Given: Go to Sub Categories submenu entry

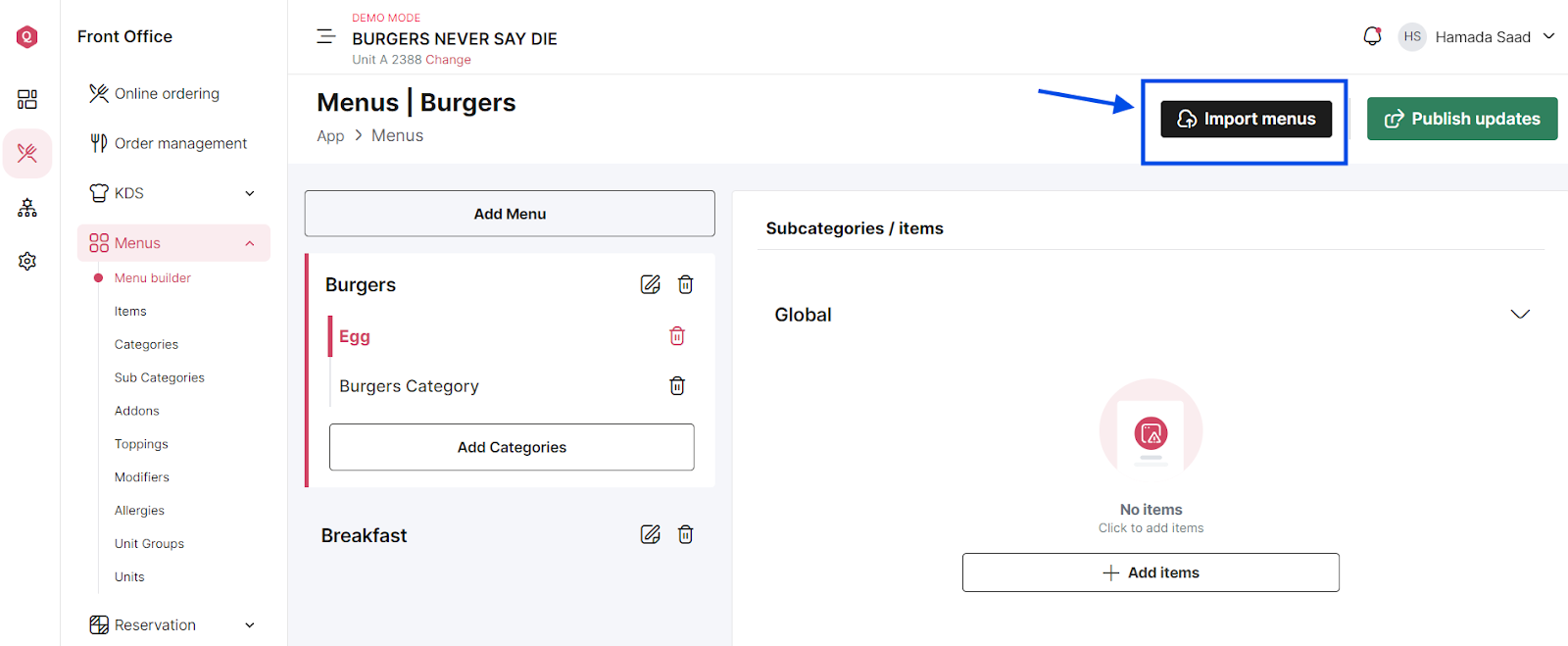Looking at the screenshot, I should click(159, 378).
